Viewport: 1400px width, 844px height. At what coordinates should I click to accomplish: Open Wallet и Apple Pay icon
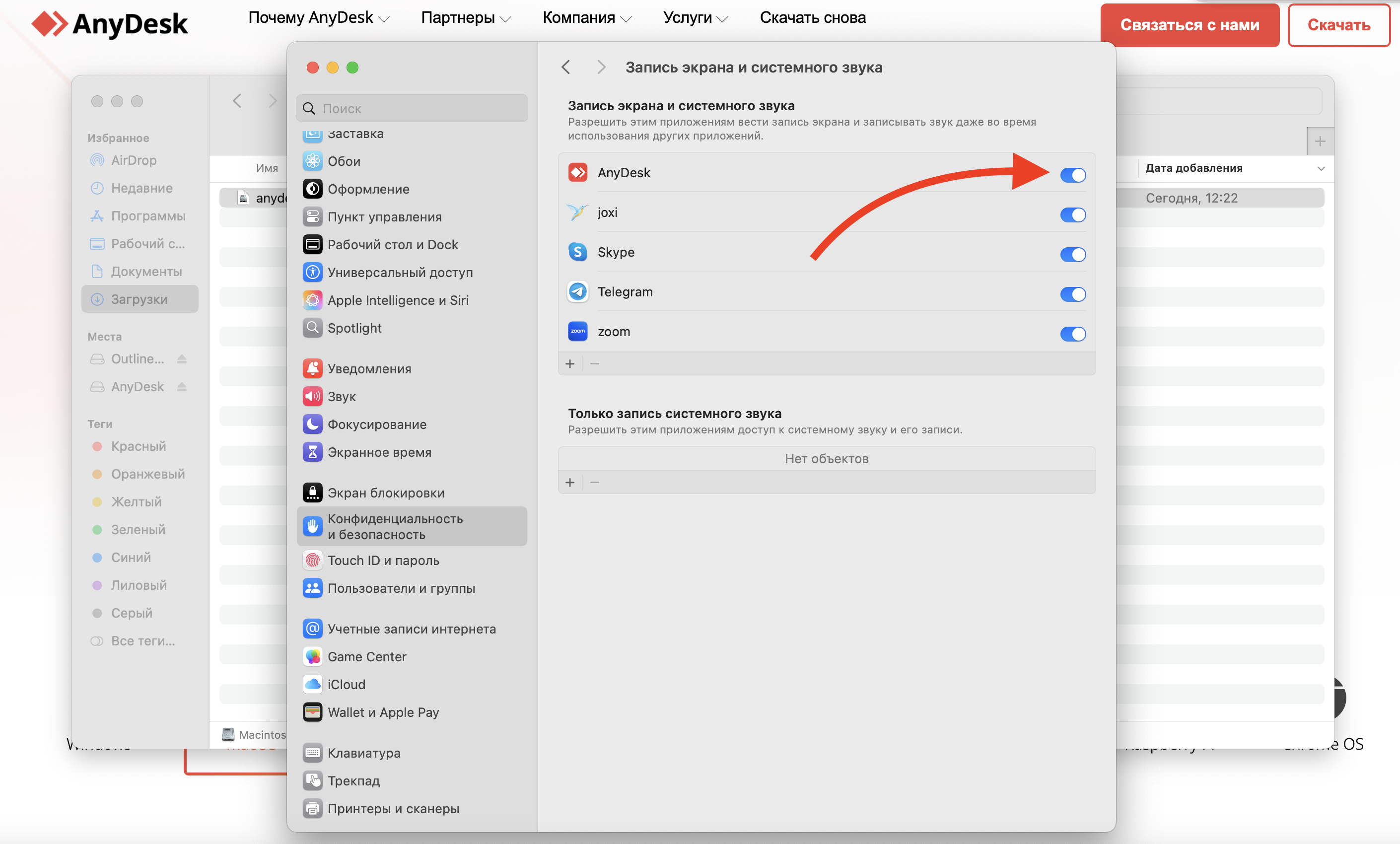pos(312,713)
